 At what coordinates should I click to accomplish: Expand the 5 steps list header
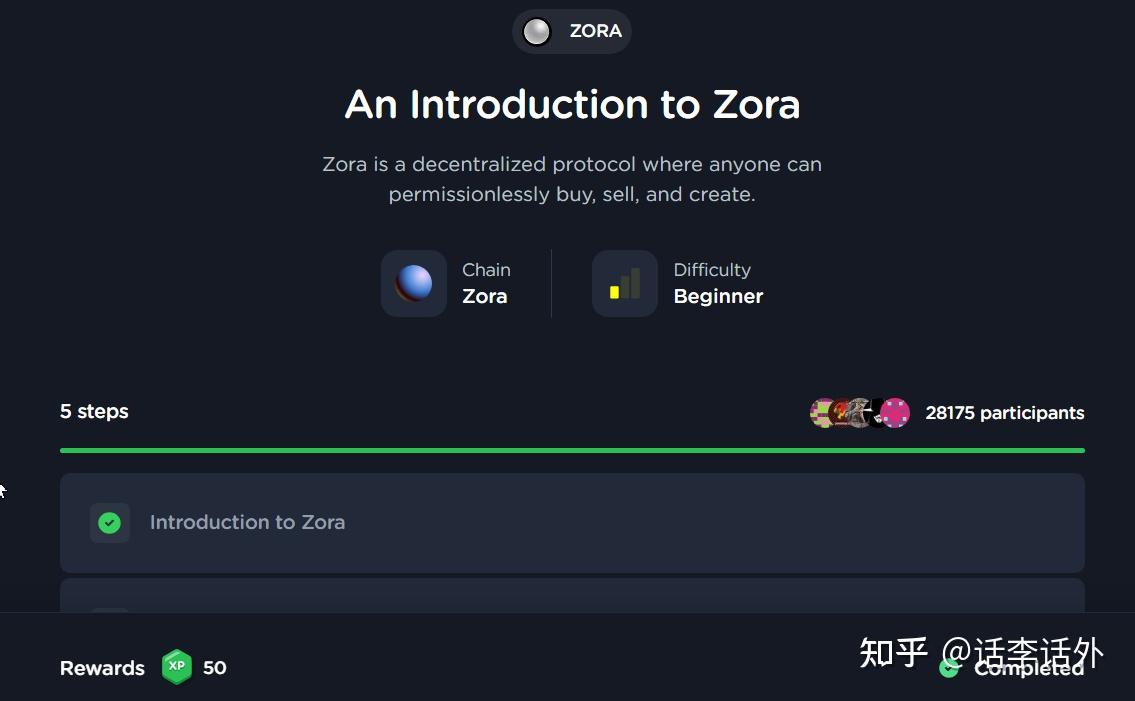pos(94,411)
